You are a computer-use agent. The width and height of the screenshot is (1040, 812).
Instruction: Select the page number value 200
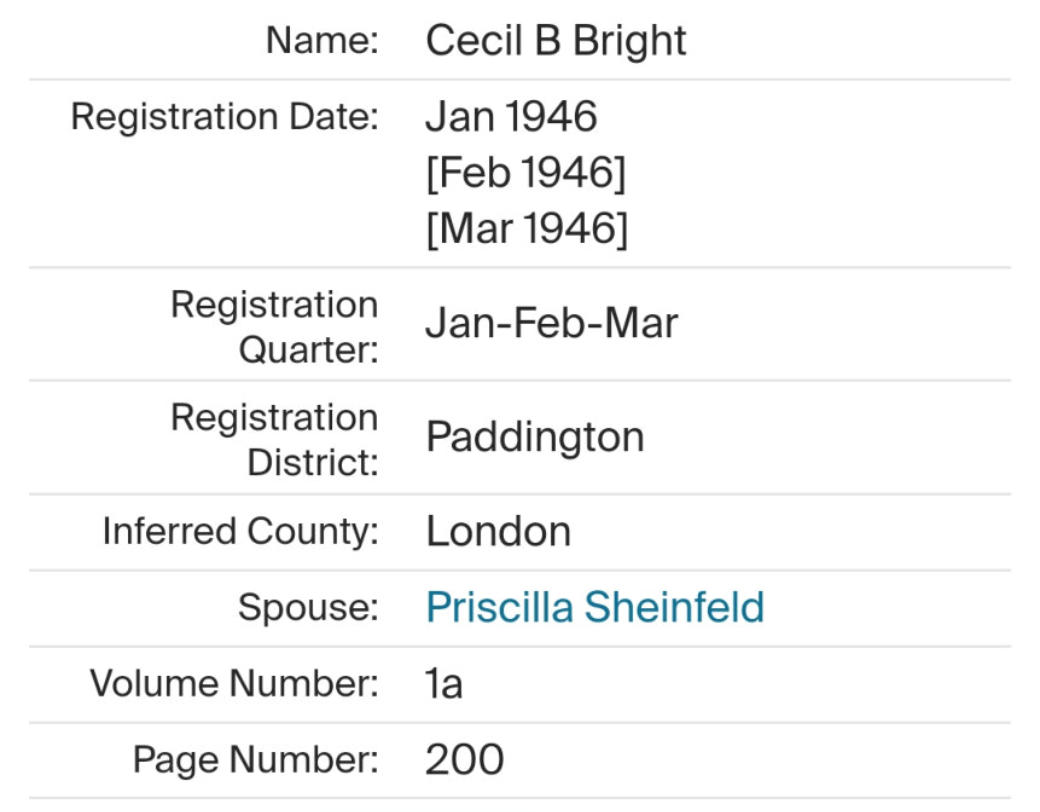[464, 760]
